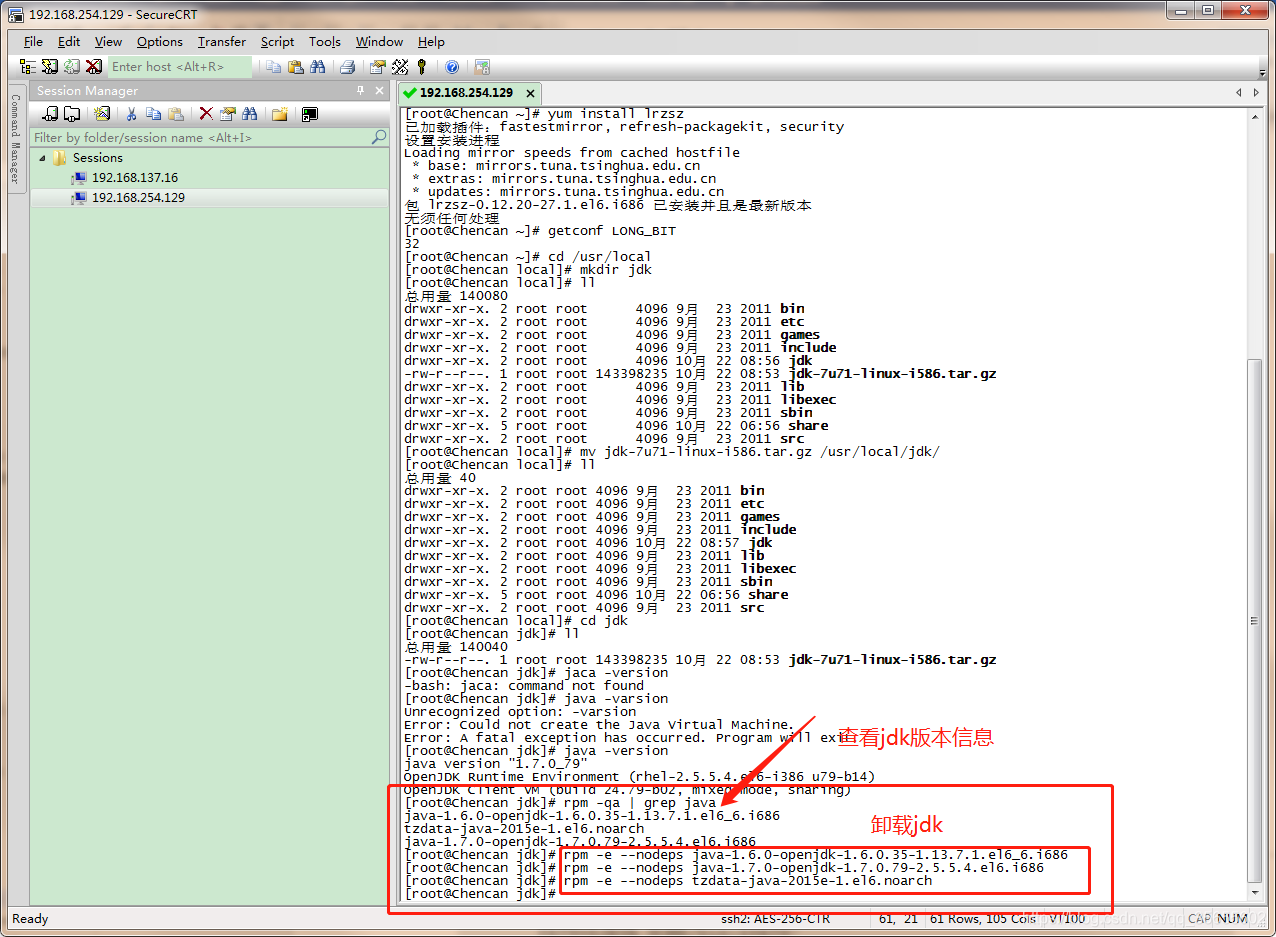Click the lock session toolbar icon
1276x937 pixels.
click(482, 67)
